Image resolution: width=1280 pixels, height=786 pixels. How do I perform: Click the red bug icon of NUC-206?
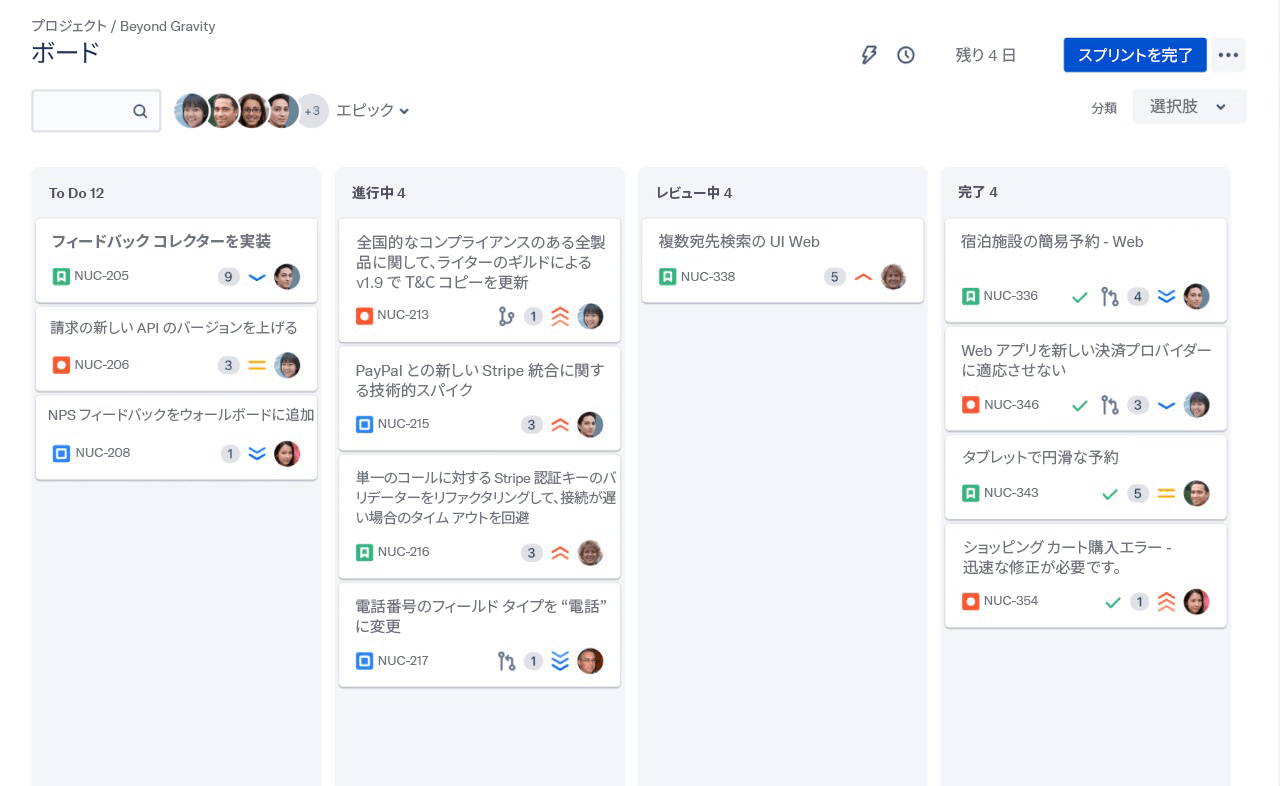coord(61,365)
